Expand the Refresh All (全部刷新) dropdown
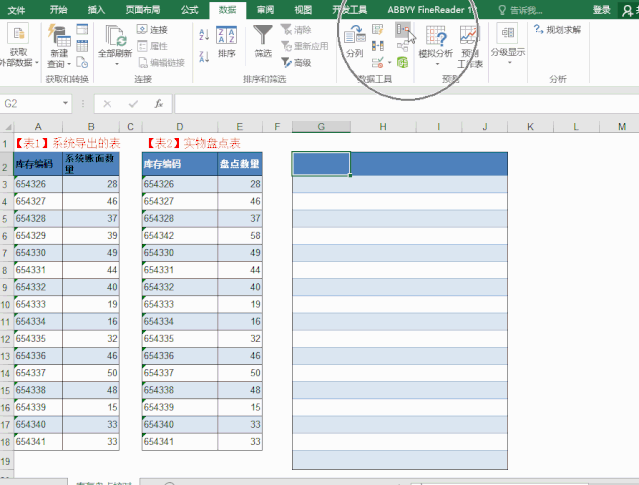639x485 pixels. click(x=116, y=64)
